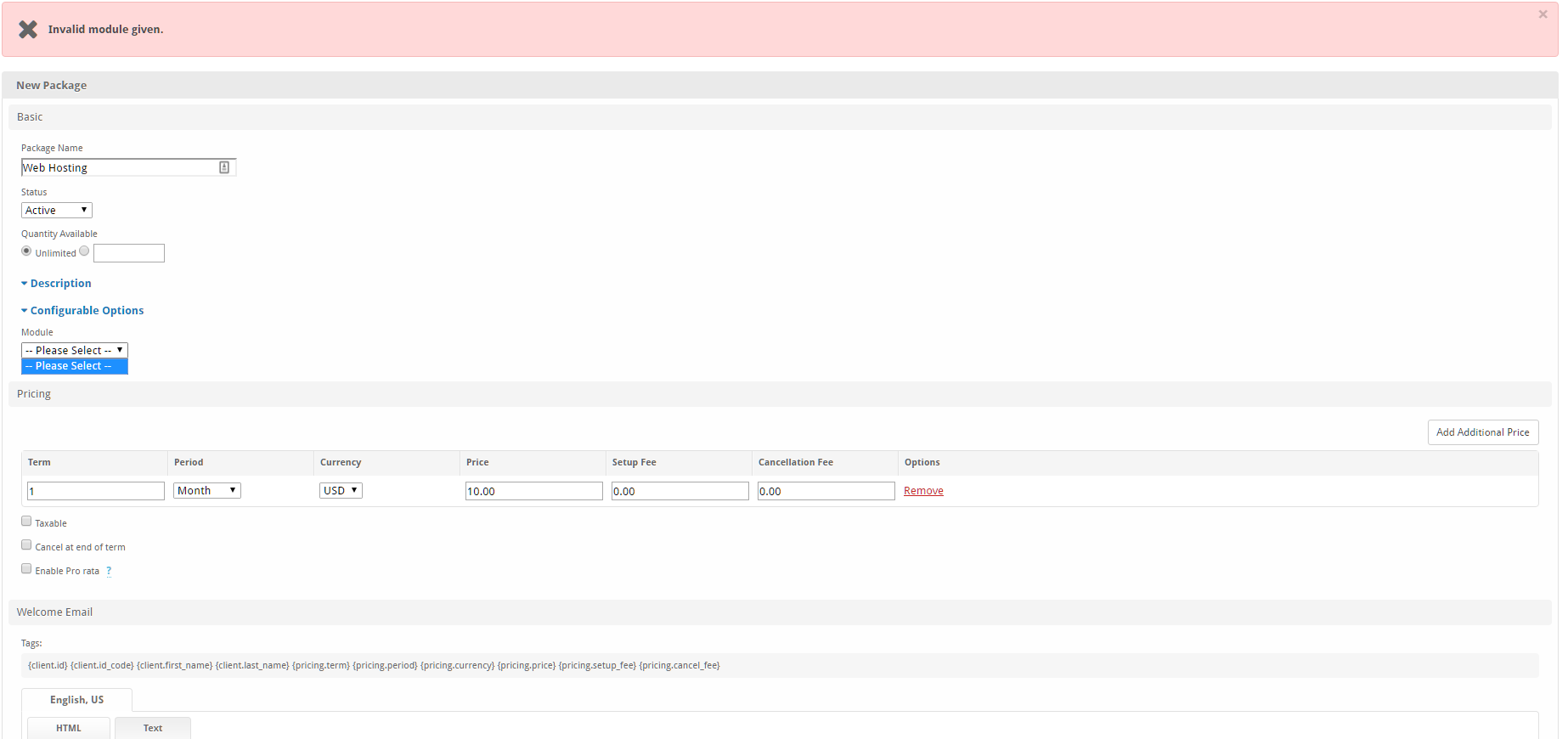
Task: Select the Unlimited quantity radio button
Action: [x=26, y=251]
